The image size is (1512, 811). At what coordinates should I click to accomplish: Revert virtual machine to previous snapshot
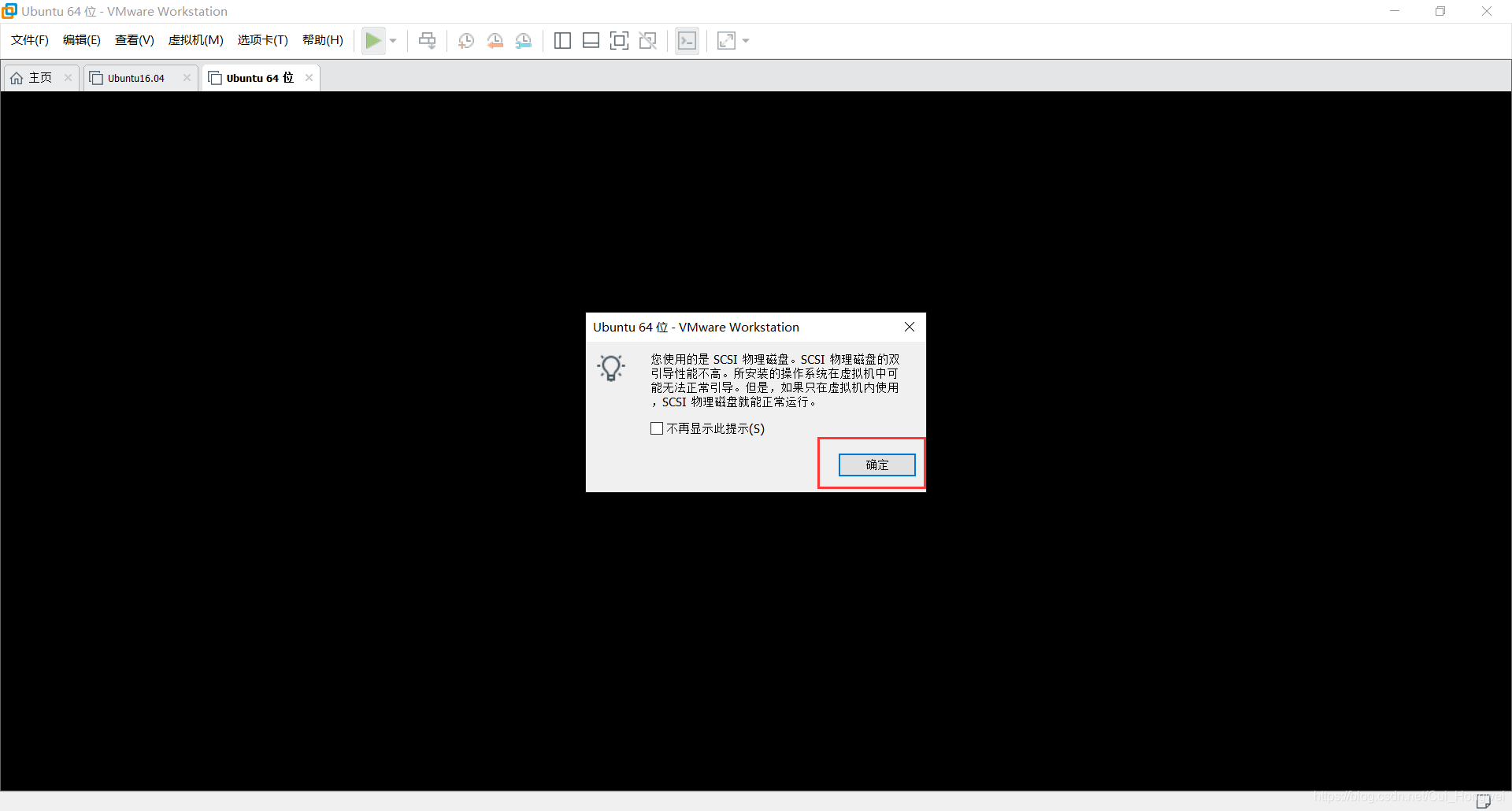pyautogui.click(x=495, y=41)
